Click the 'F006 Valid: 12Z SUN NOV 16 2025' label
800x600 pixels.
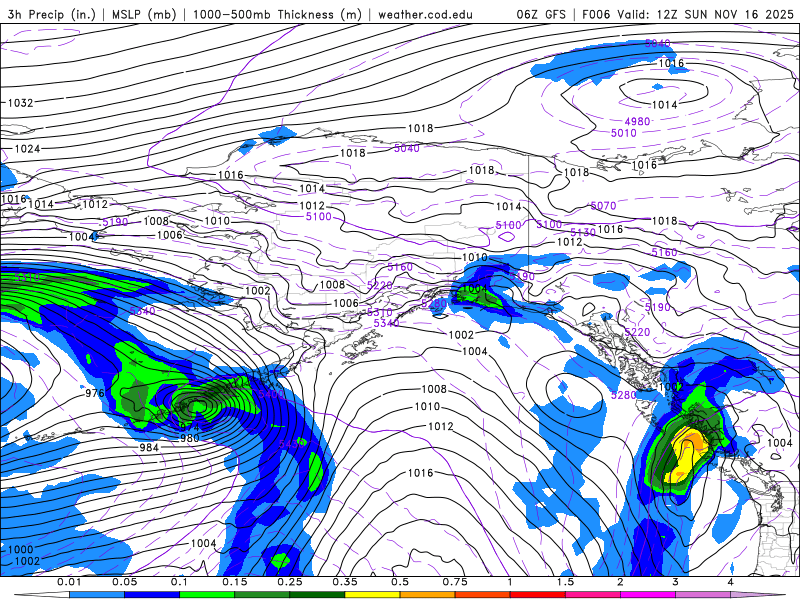688,14
